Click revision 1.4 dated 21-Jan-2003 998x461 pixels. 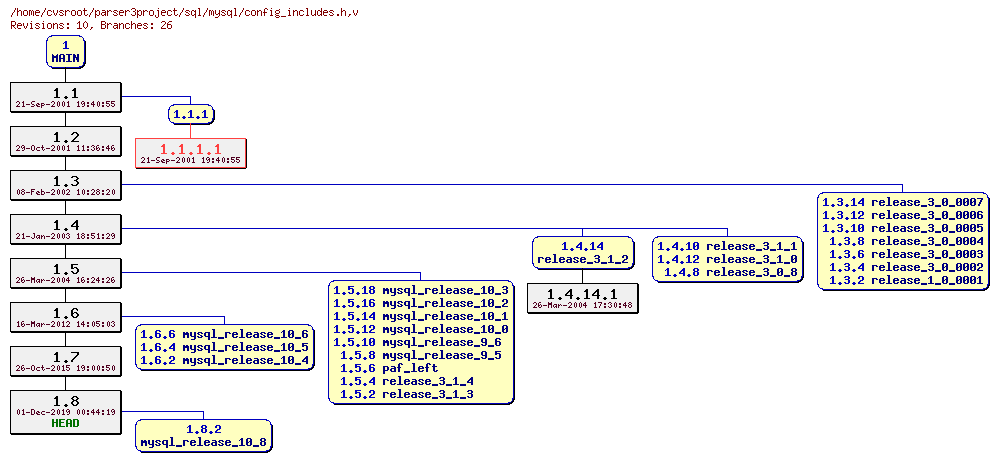[66, 229]
